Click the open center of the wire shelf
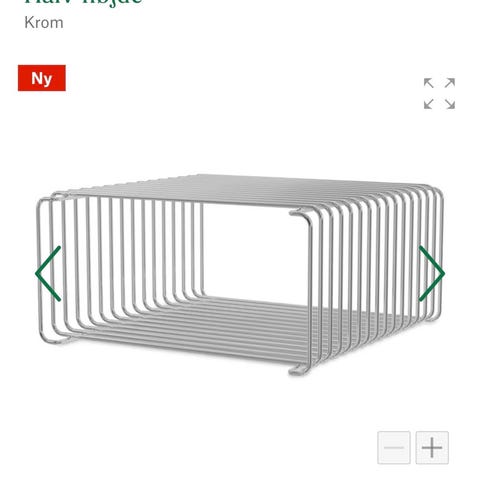Viewport: 480px width, 480px height. 247,250
